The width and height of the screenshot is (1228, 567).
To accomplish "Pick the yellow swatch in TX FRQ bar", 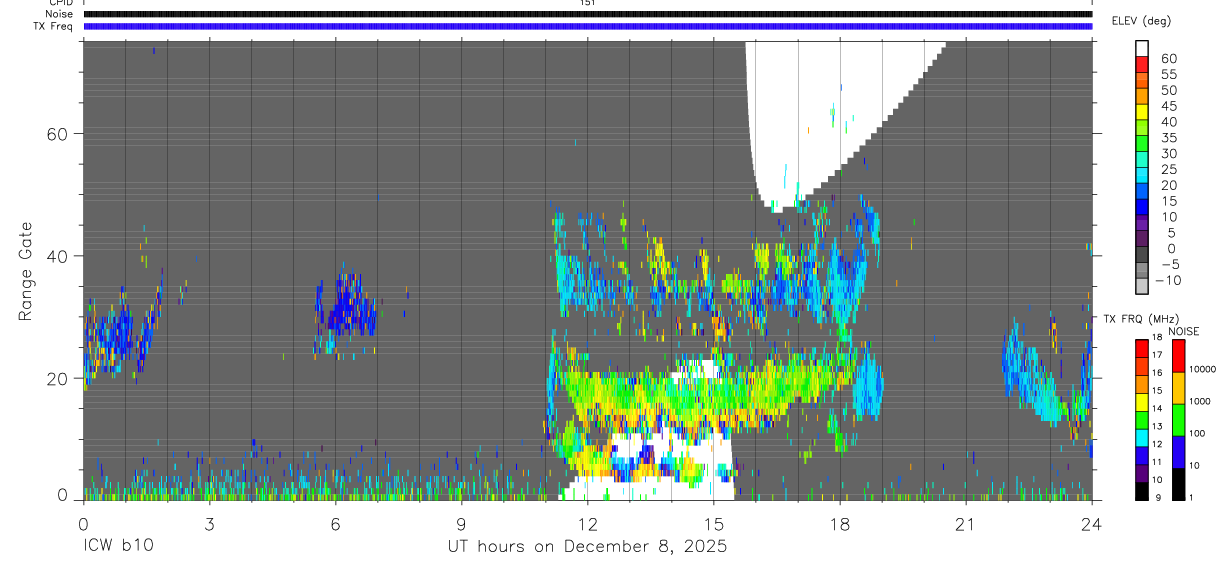I will coord(1142,401).
